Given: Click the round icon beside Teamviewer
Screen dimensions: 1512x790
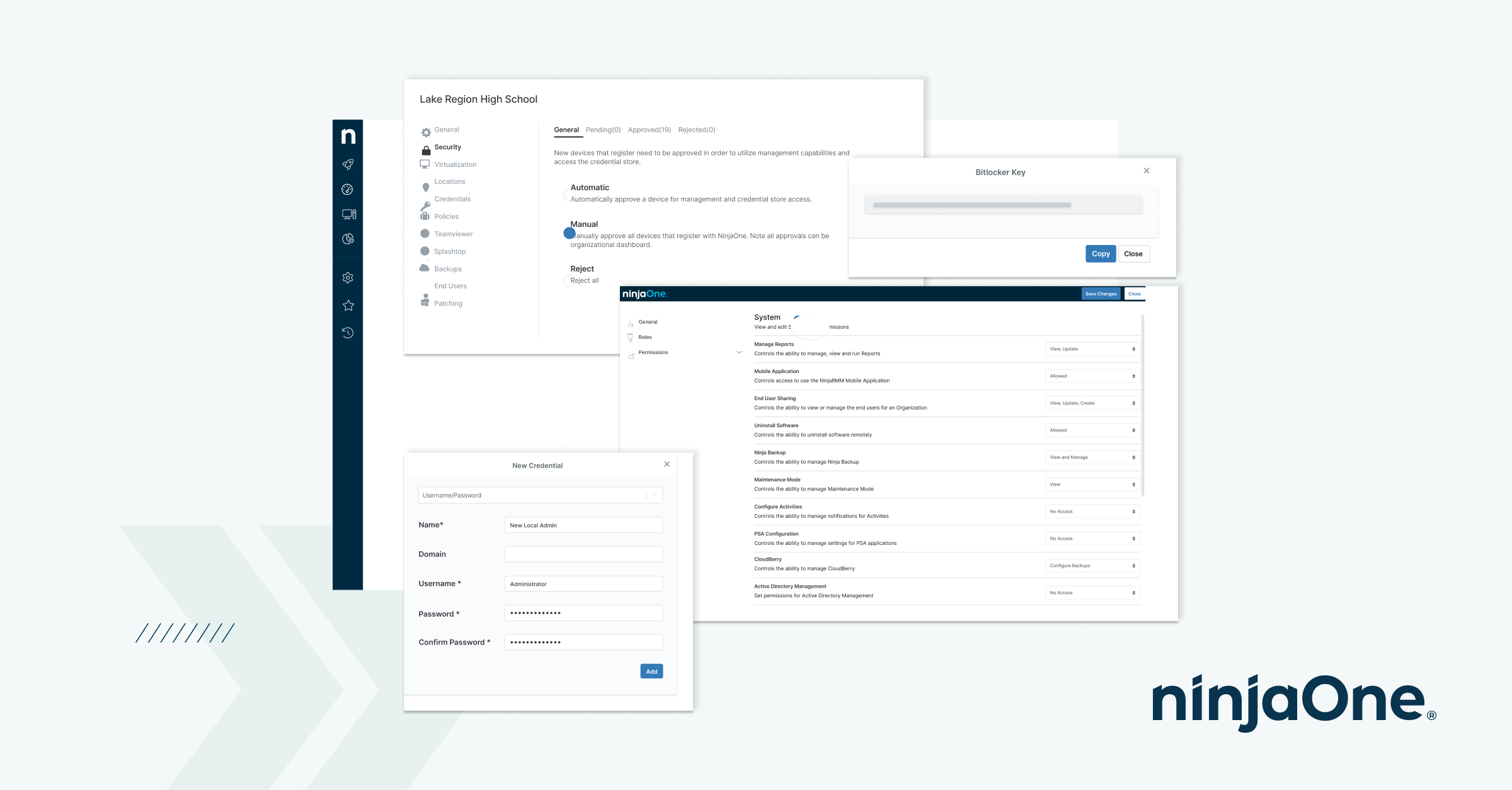Looking at the screenshot, I should click(x=425, y=234).
